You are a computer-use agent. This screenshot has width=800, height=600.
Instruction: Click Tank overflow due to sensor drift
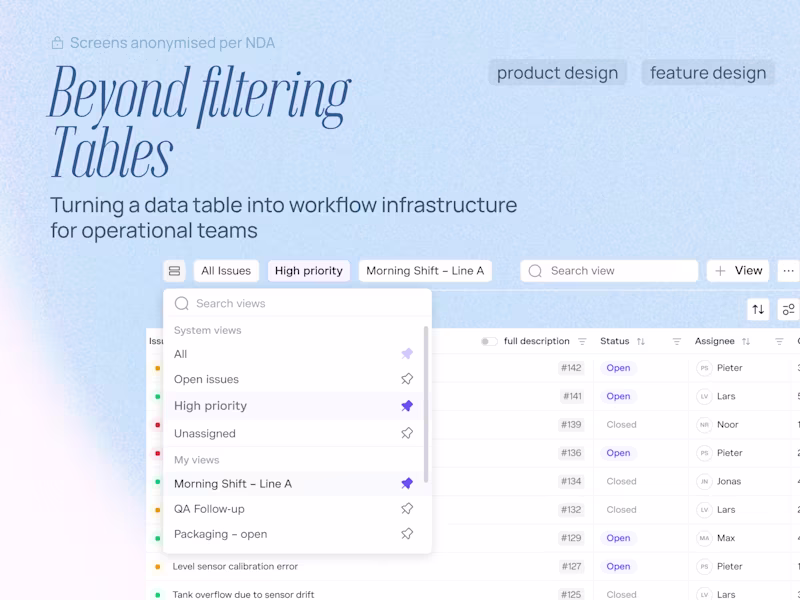coord(243,594)
